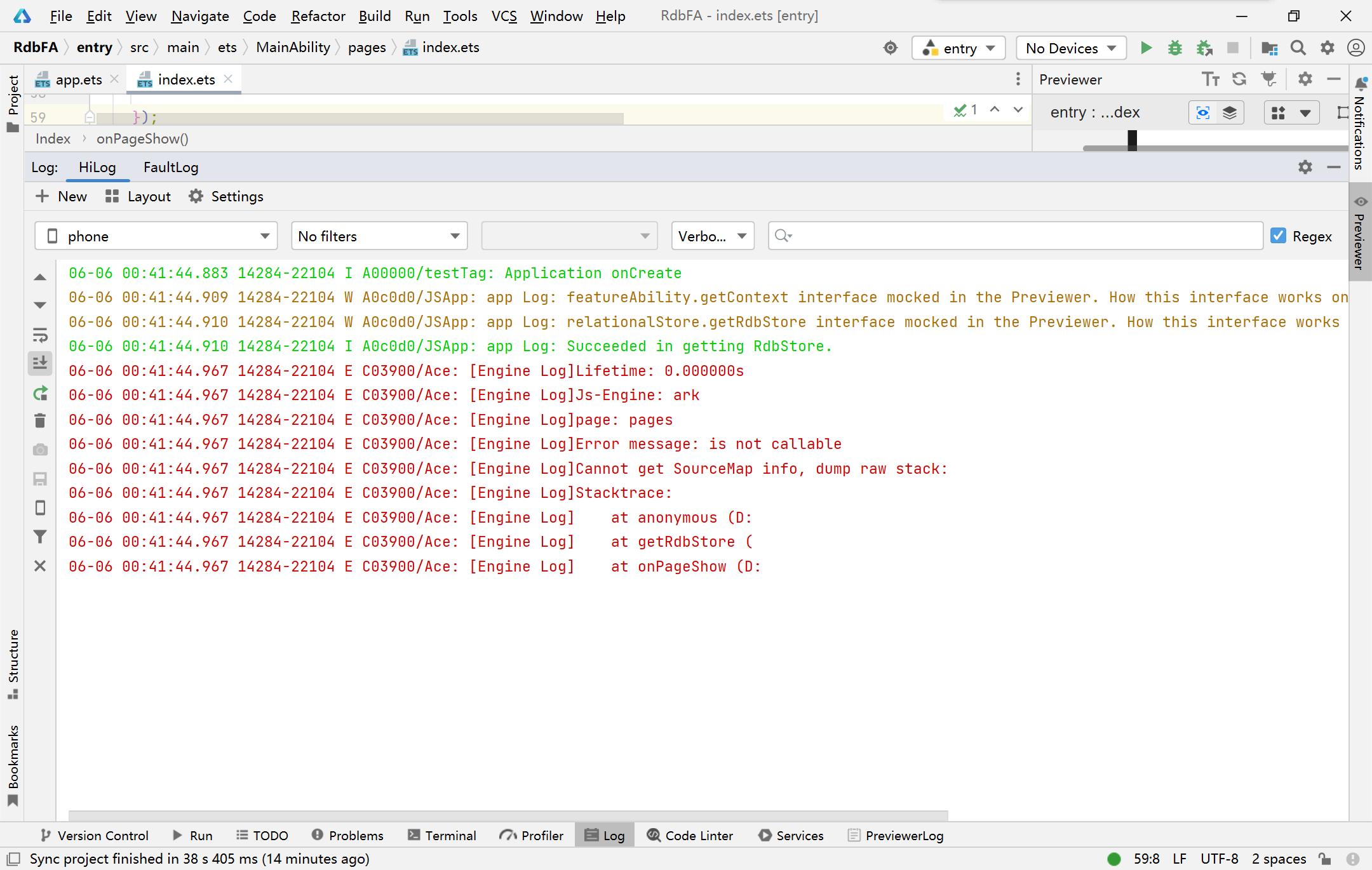Open the Structure side tool window
The image size is (1372, 870).
click(x=13, y=664)
